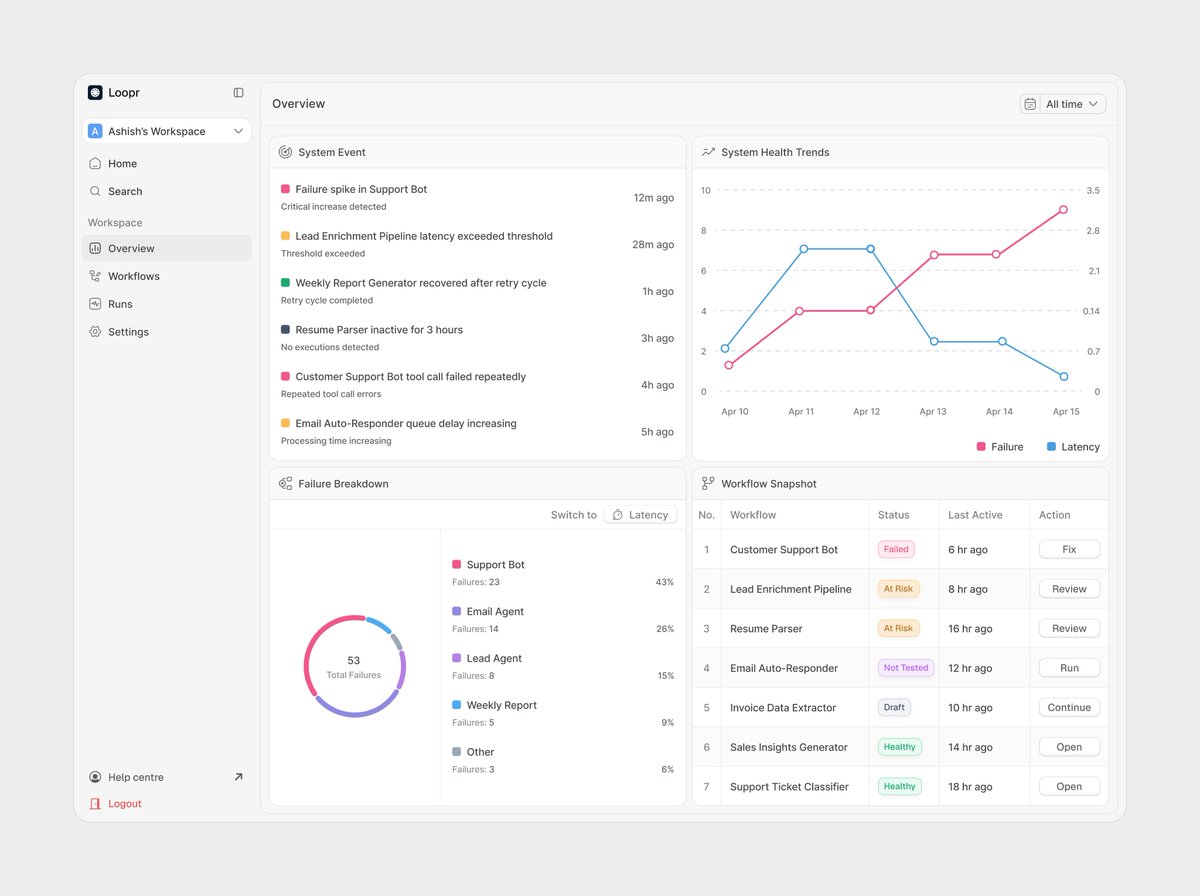
Task: Toggle Failure series in chart legend
Action: (x=1000, y=447)
